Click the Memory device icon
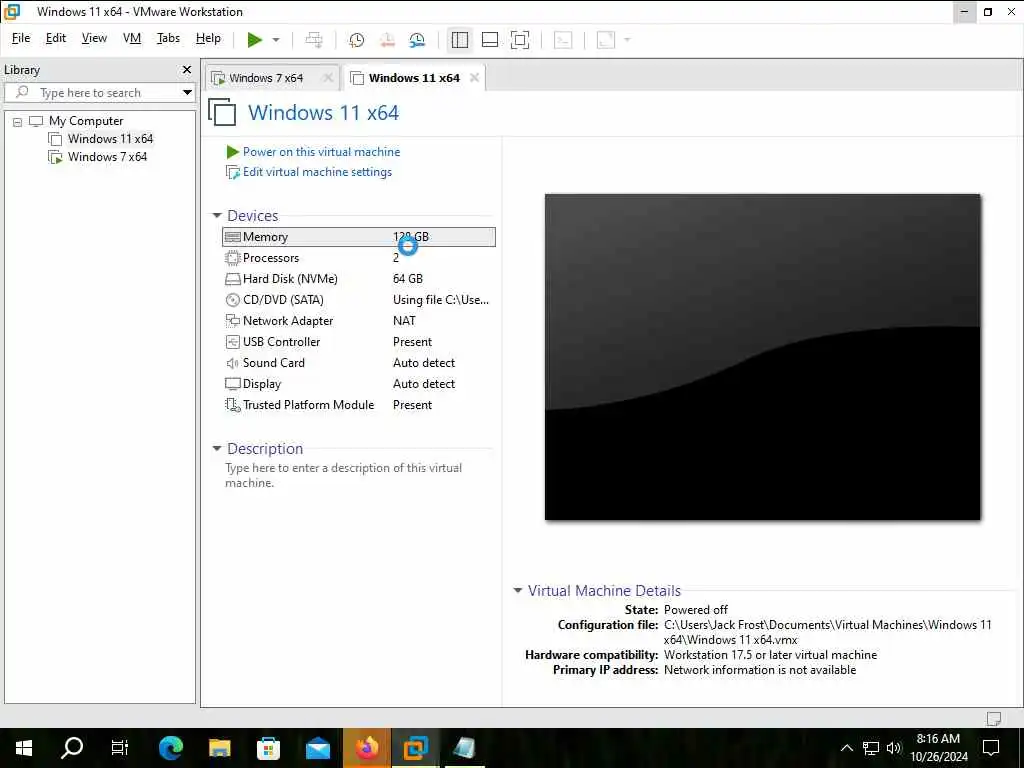The image size is (1024, 768). pos(232,237)
